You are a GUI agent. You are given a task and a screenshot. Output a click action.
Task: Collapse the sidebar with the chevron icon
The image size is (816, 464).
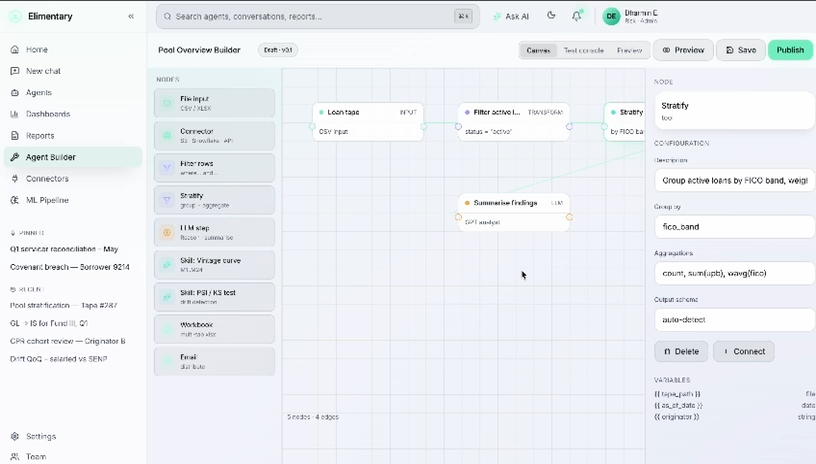[131, 16]
